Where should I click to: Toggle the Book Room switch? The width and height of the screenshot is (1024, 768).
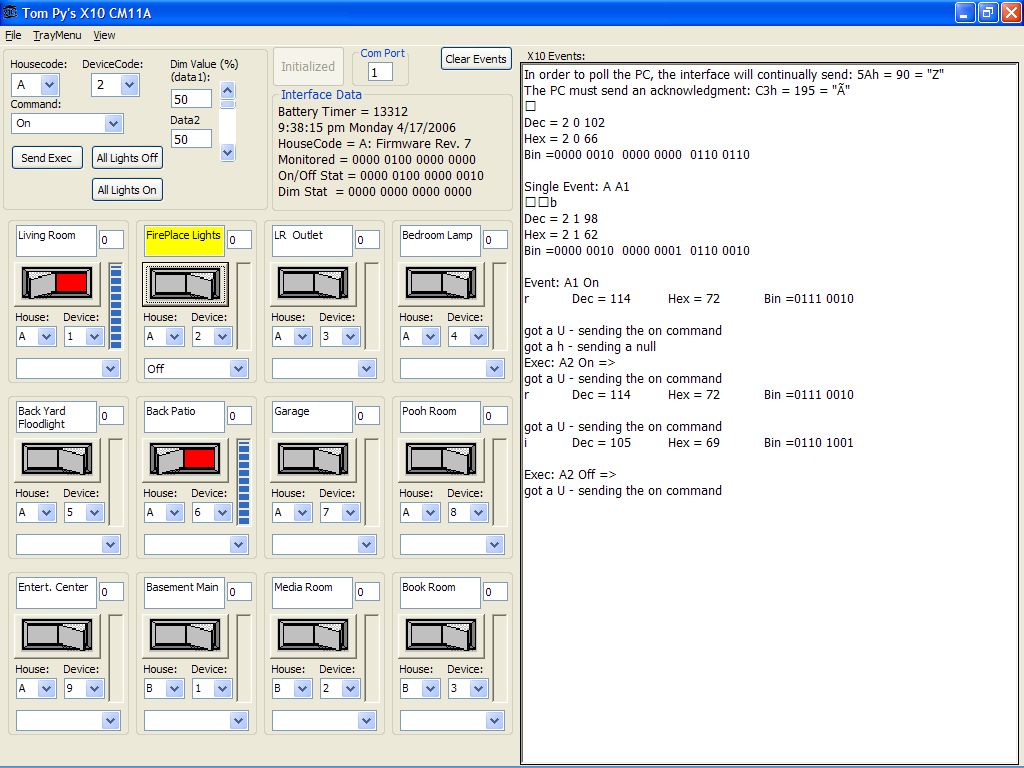click(x=441, y=635)
